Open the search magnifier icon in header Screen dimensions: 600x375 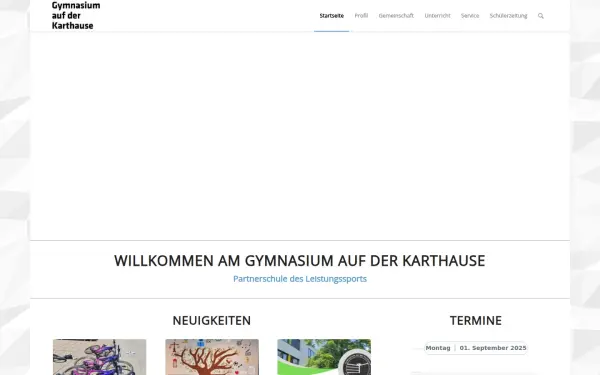tap(540, 16)
